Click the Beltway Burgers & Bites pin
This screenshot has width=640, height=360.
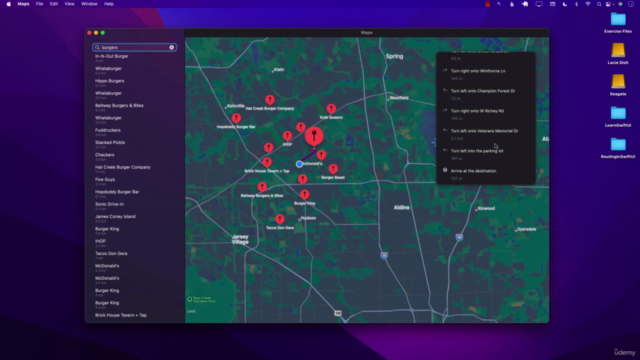pos(262,187)
